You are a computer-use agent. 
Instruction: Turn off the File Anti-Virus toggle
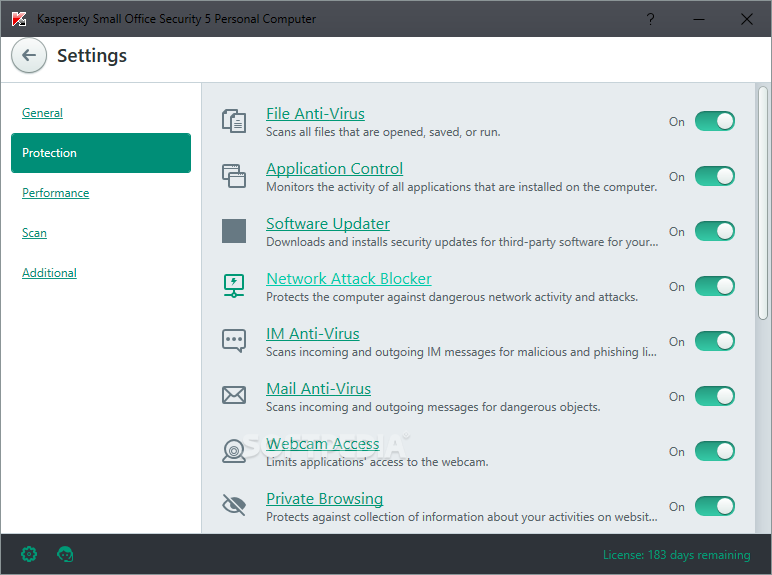pos(715,121)
